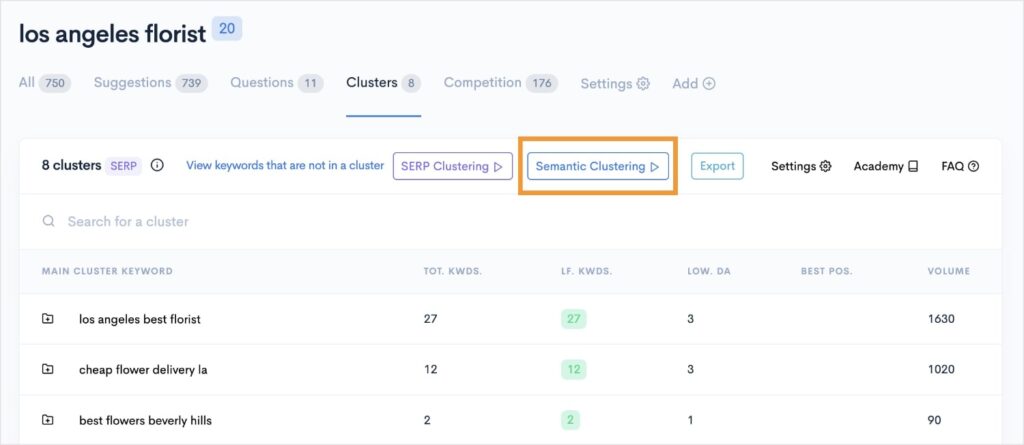
Task: Open the Suggestions tab
Action: pos(151,83)
